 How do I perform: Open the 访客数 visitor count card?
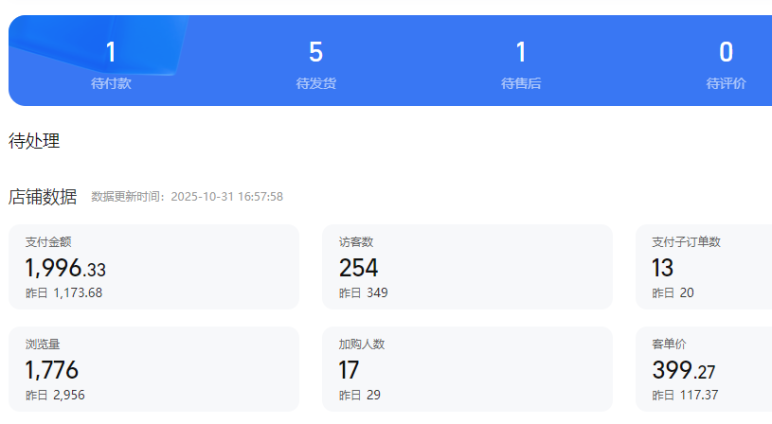pos(467,266)
